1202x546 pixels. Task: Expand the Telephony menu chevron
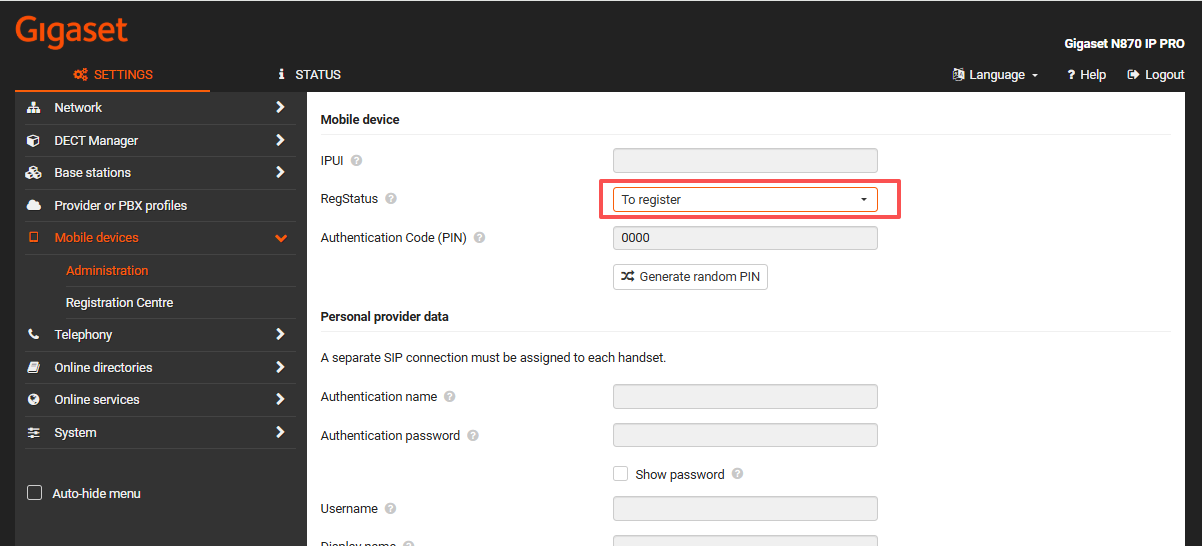click(280, 335)
